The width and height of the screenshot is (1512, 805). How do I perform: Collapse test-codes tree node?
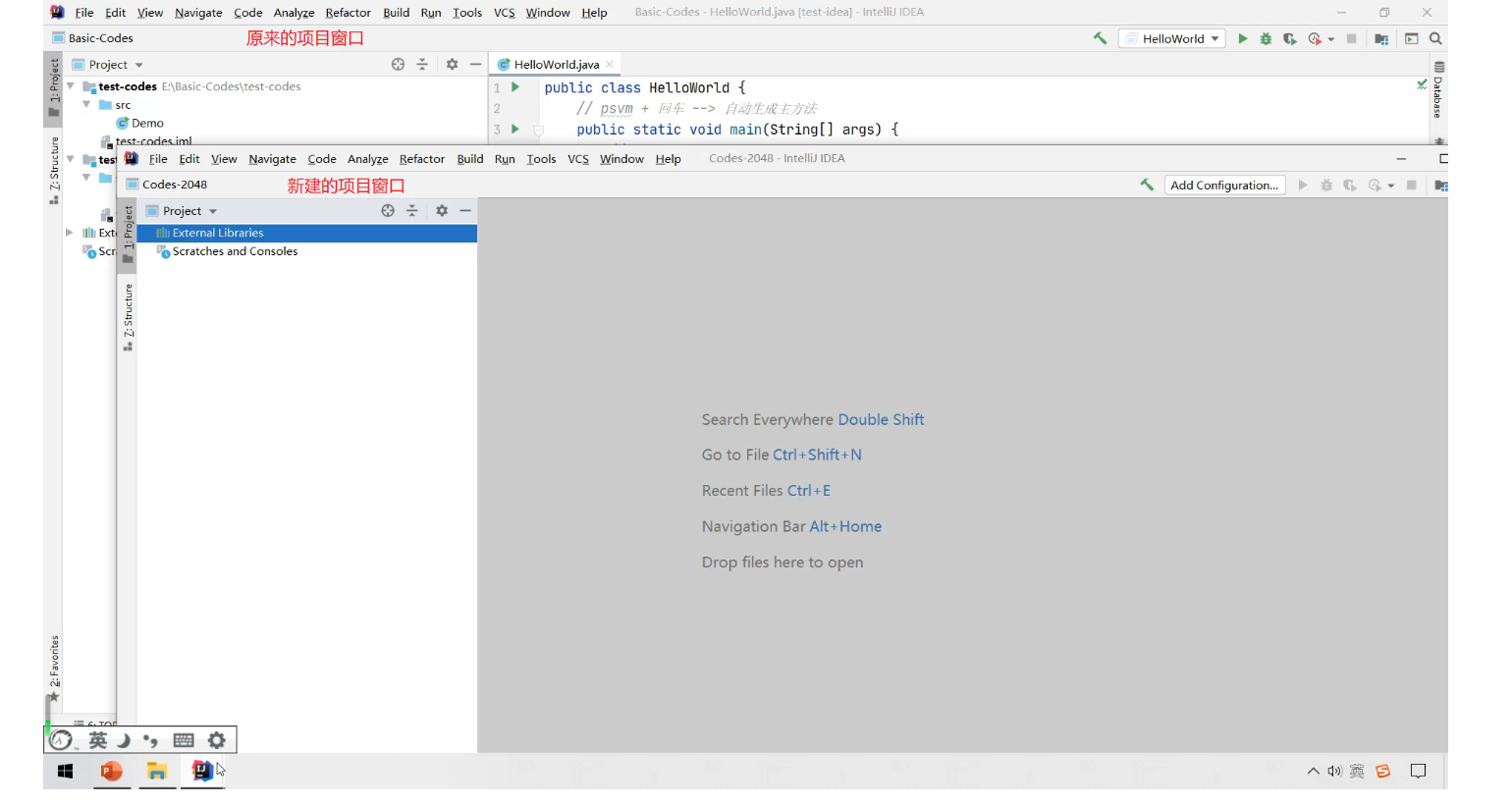[71, 86]
